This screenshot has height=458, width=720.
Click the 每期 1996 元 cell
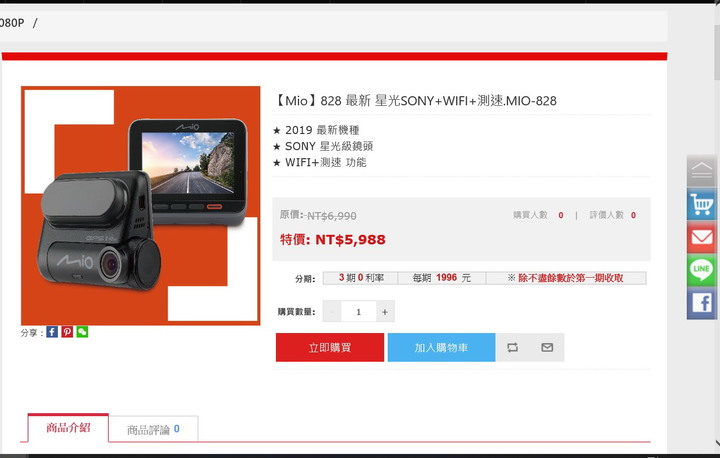(x=442, y=278)
